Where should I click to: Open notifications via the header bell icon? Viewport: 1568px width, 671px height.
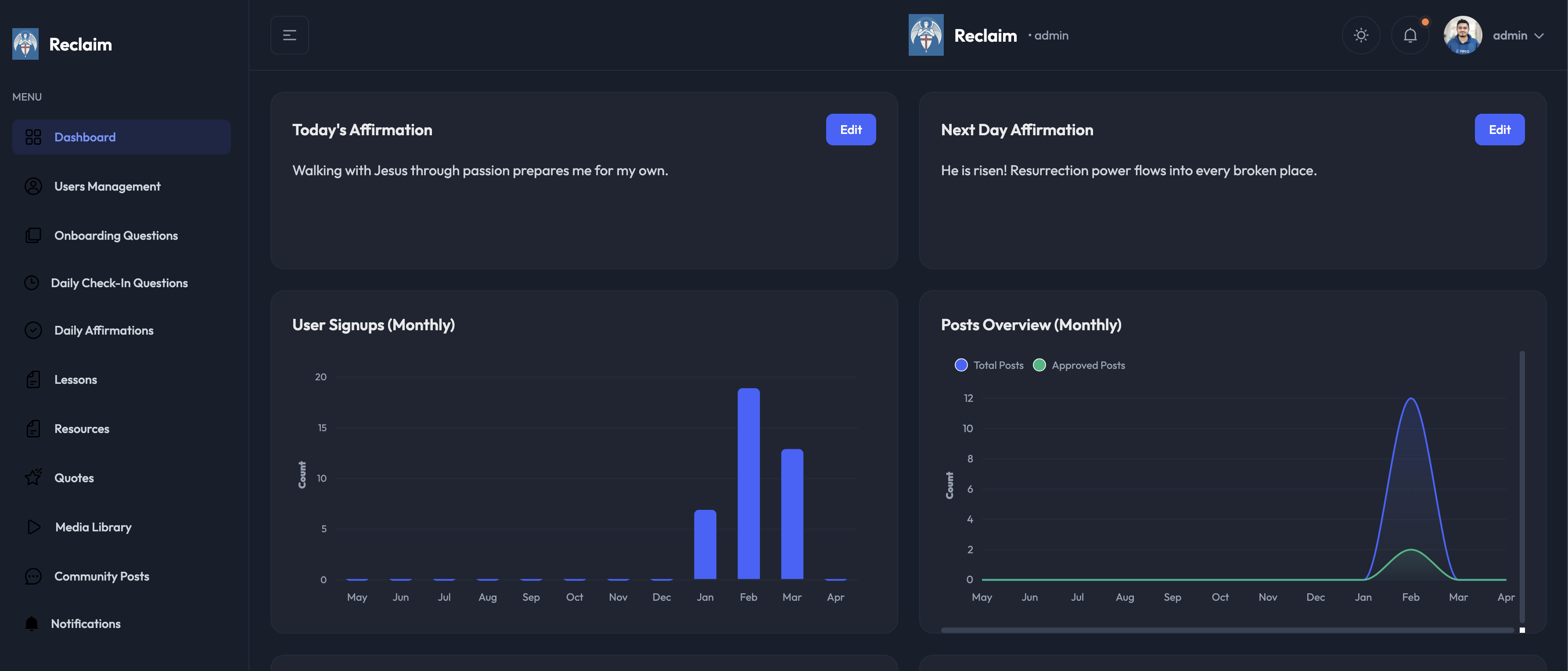coord(1410,35)
